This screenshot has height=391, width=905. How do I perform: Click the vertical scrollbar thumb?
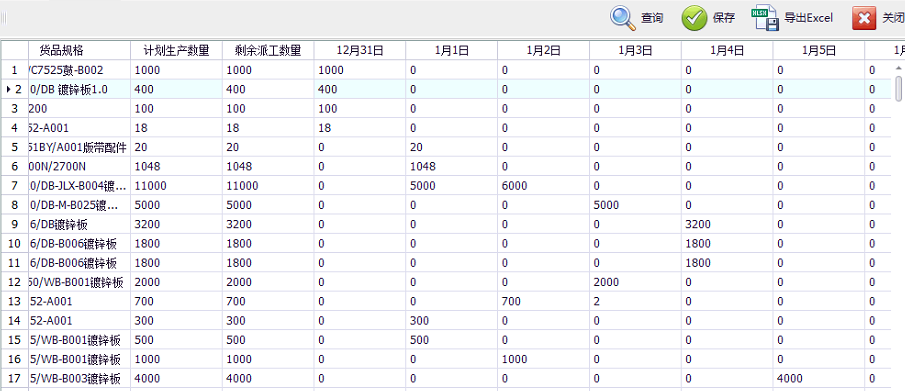coord(898,88)
